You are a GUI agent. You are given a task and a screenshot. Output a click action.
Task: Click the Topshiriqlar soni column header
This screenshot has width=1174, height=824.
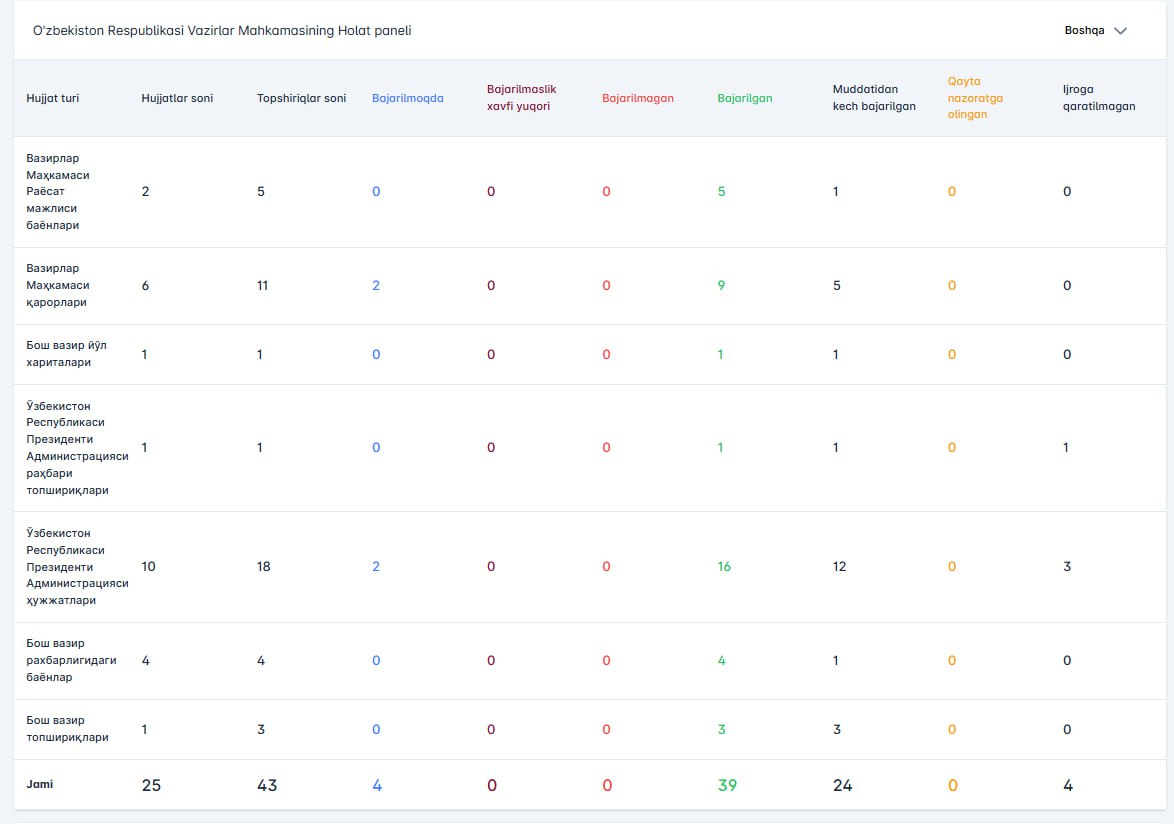coord(301,98)
